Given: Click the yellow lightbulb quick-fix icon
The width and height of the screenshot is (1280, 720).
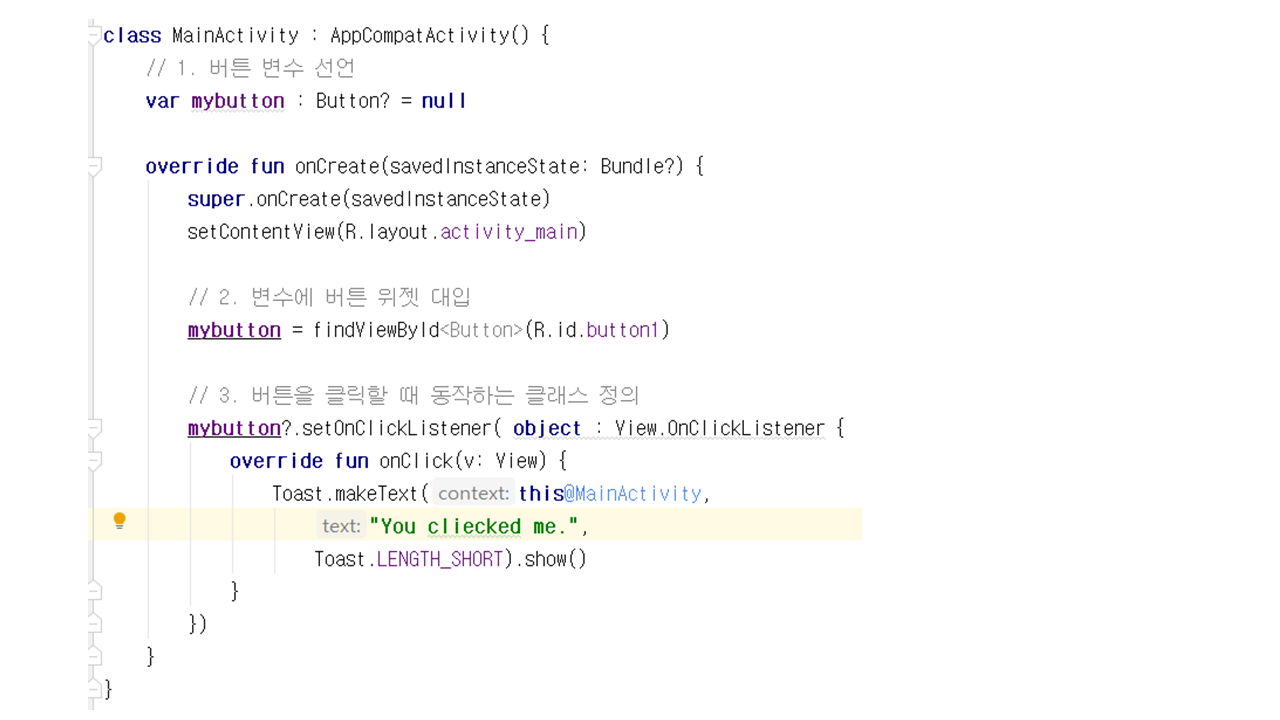Looking at the screenshot, I should [x=120, y=521].
